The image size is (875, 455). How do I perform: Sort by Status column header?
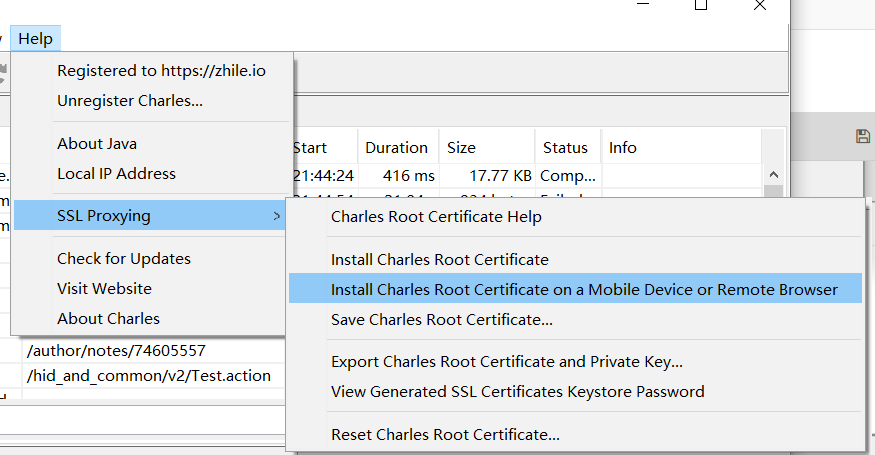(566, 147)
